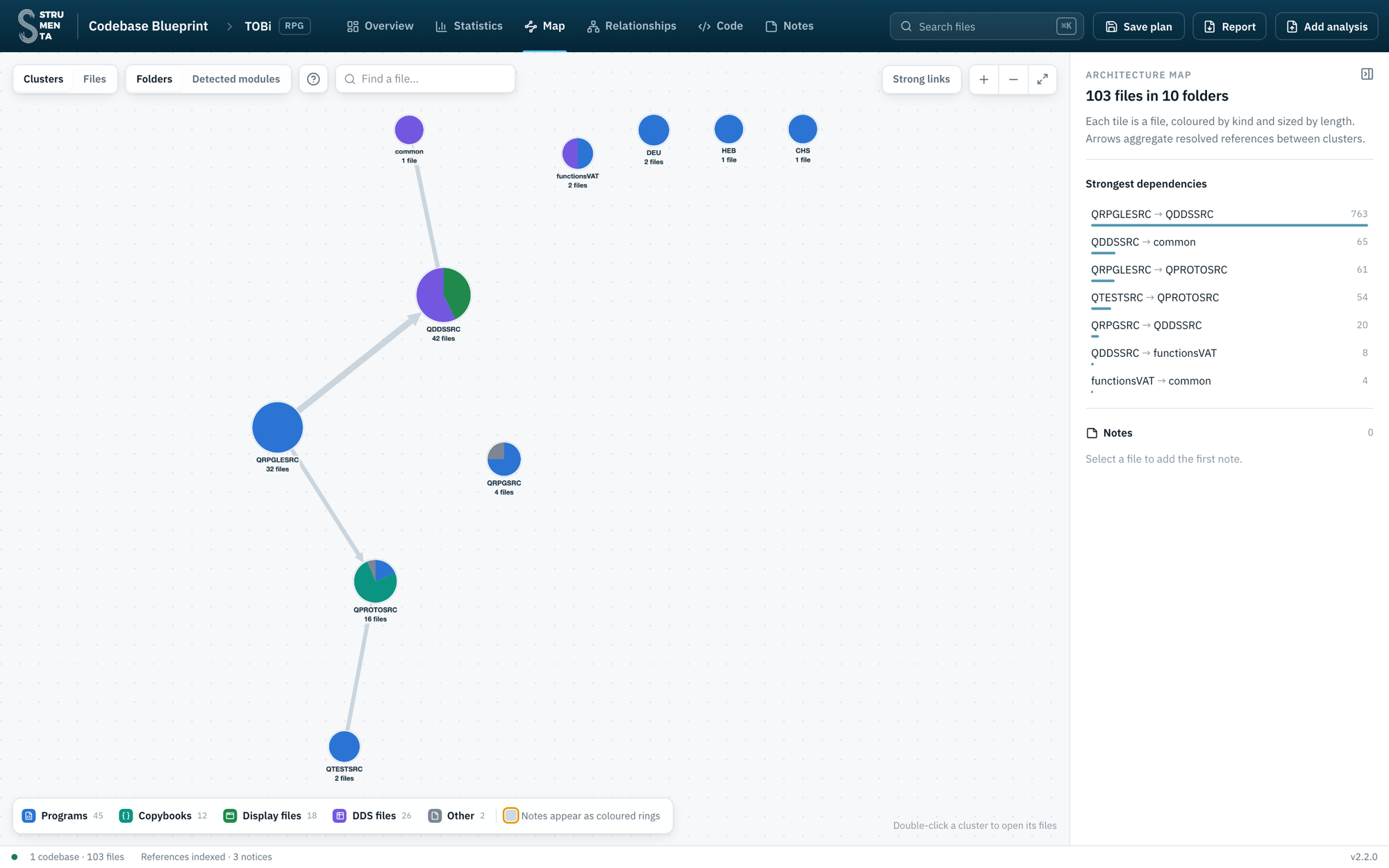Viewport: 1389px width, 868px height.
Task: Click the TOBi codebase breadcrumb
Action: (258, 26)
